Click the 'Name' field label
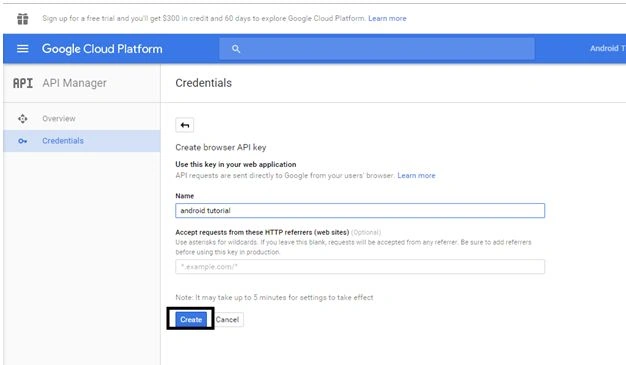626x365 pixels. [x=184, y=196]
